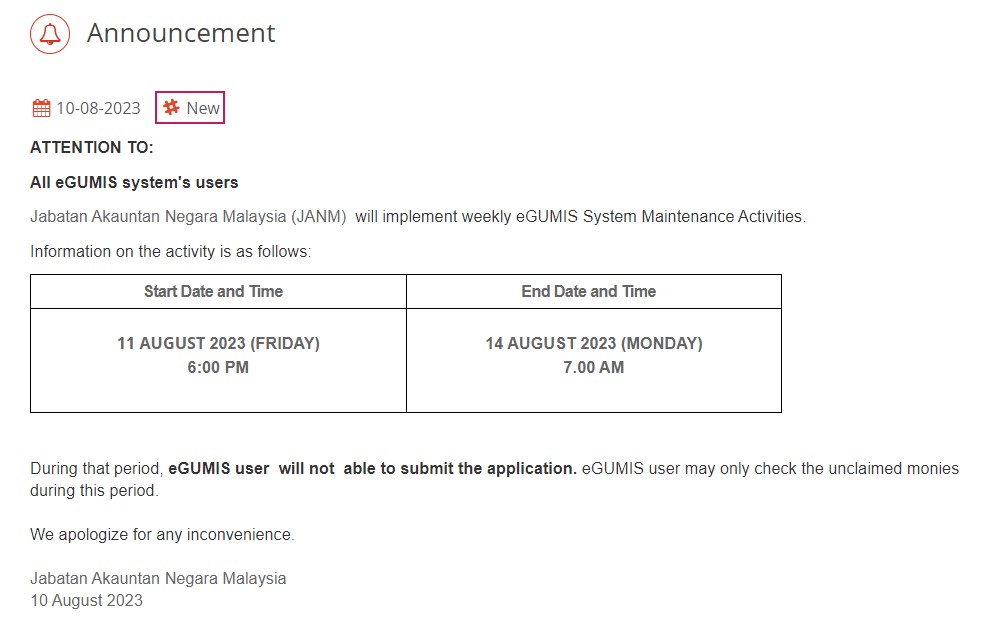Click the "Start Date and Time" column header
The width and height of the screenshot is (987, 618).
pos(213,291)
